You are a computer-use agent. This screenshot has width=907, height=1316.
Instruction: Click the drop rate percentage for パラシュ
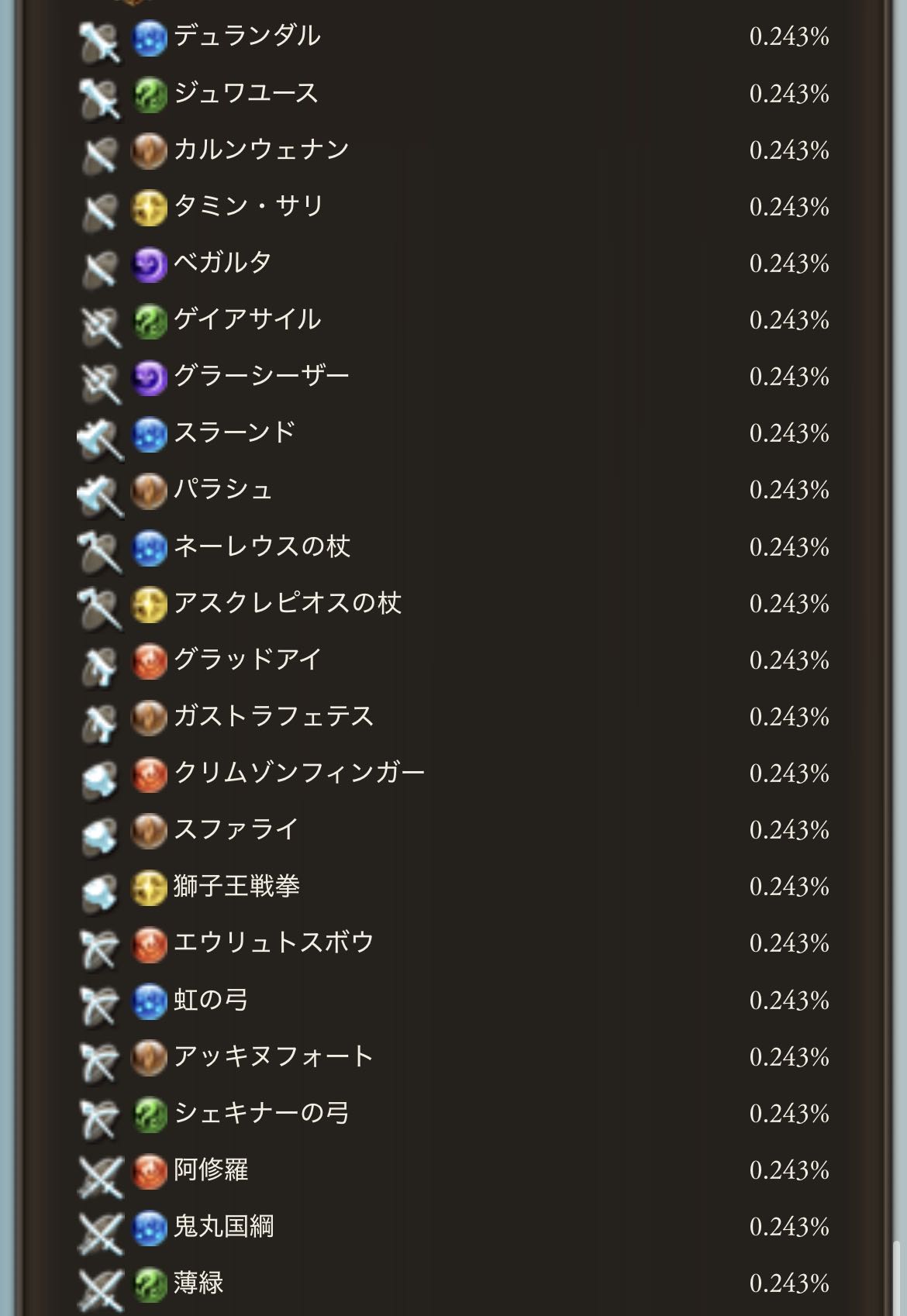click(789, 490)
